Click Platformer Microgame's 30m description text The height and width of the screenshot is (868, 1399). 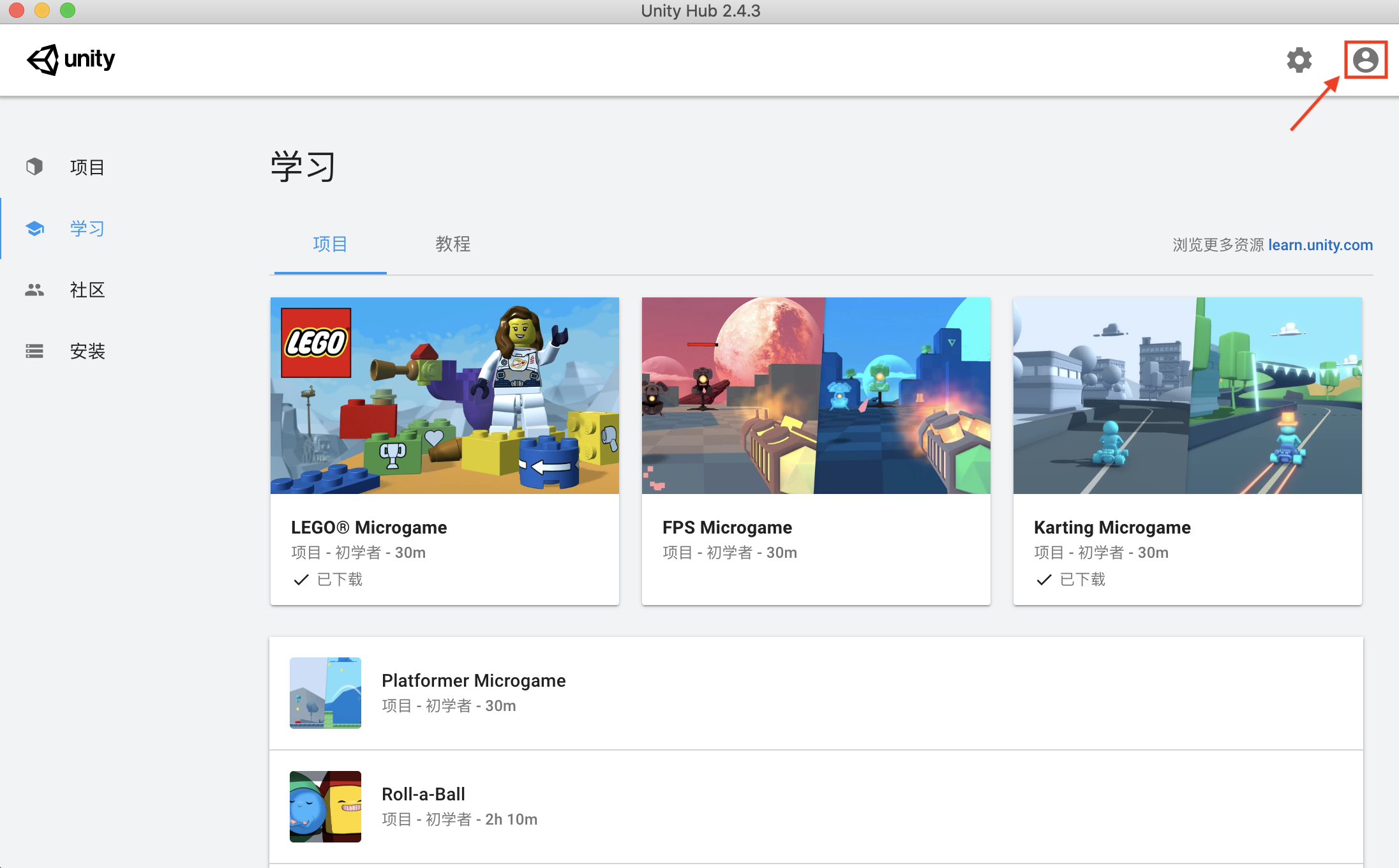pos(449,706)
